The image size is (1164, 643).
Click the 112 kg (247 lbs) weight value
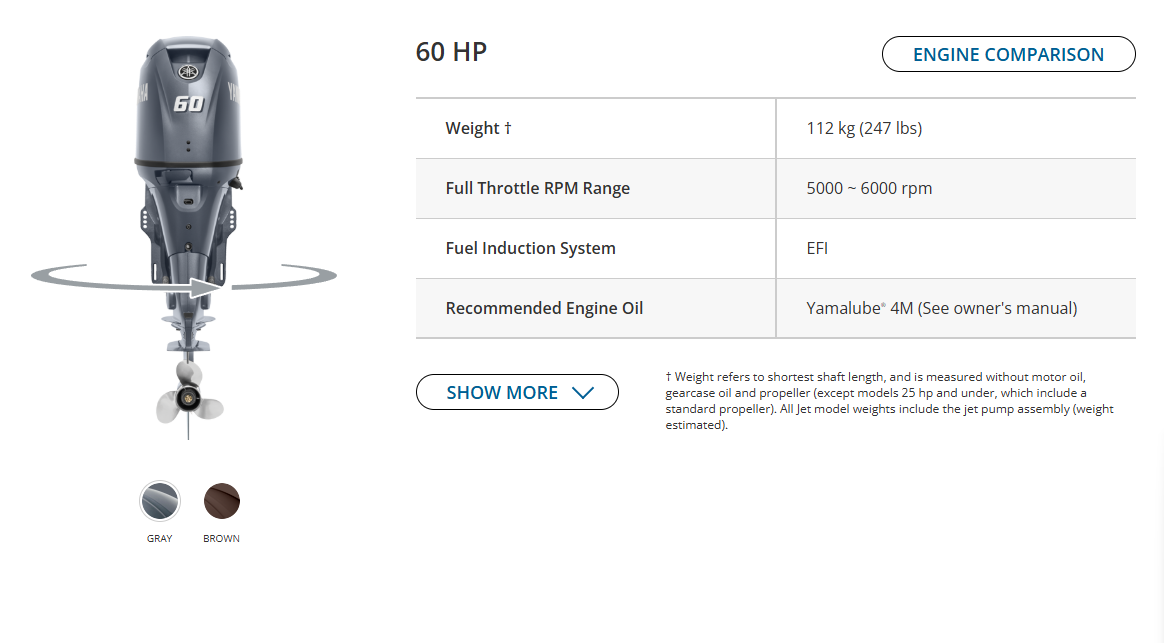tap(864, 128)
